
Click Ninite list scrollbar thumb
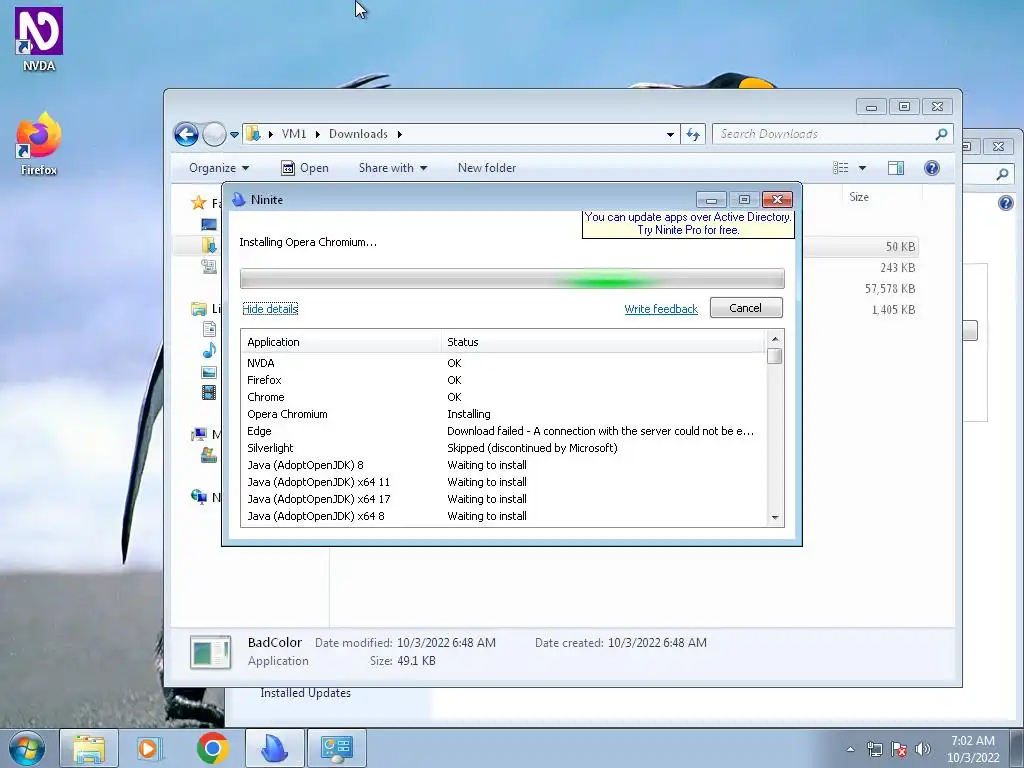point(775,356)
